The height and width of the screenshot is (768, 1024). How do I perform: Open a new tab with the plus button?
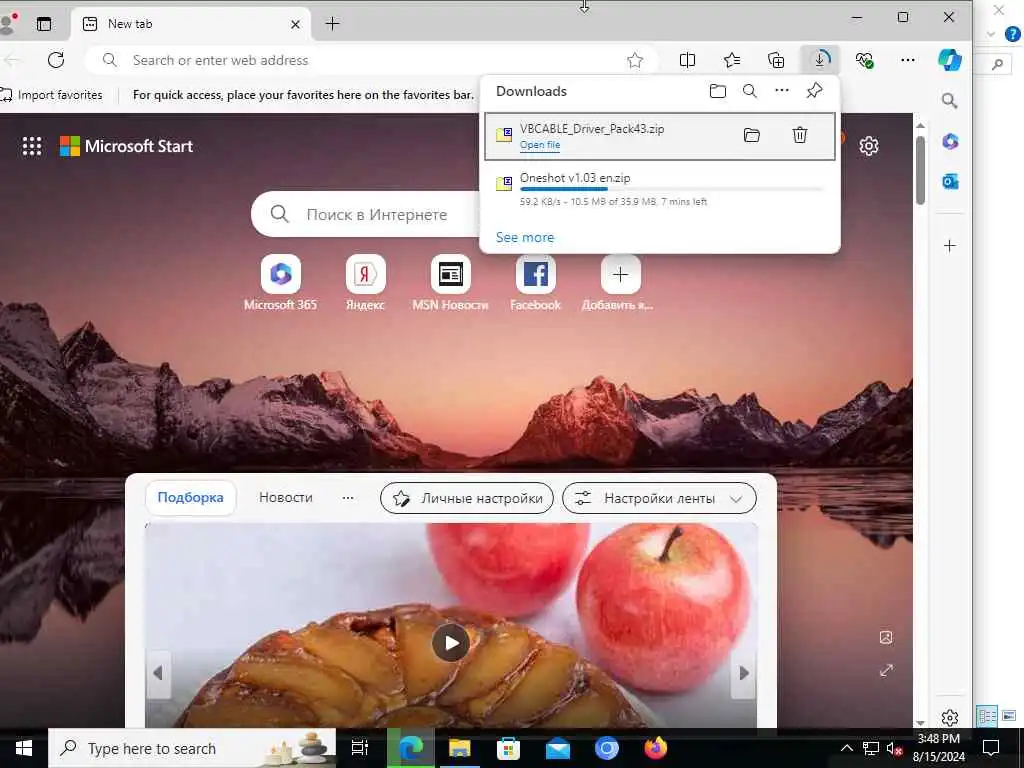pos(332,24)
